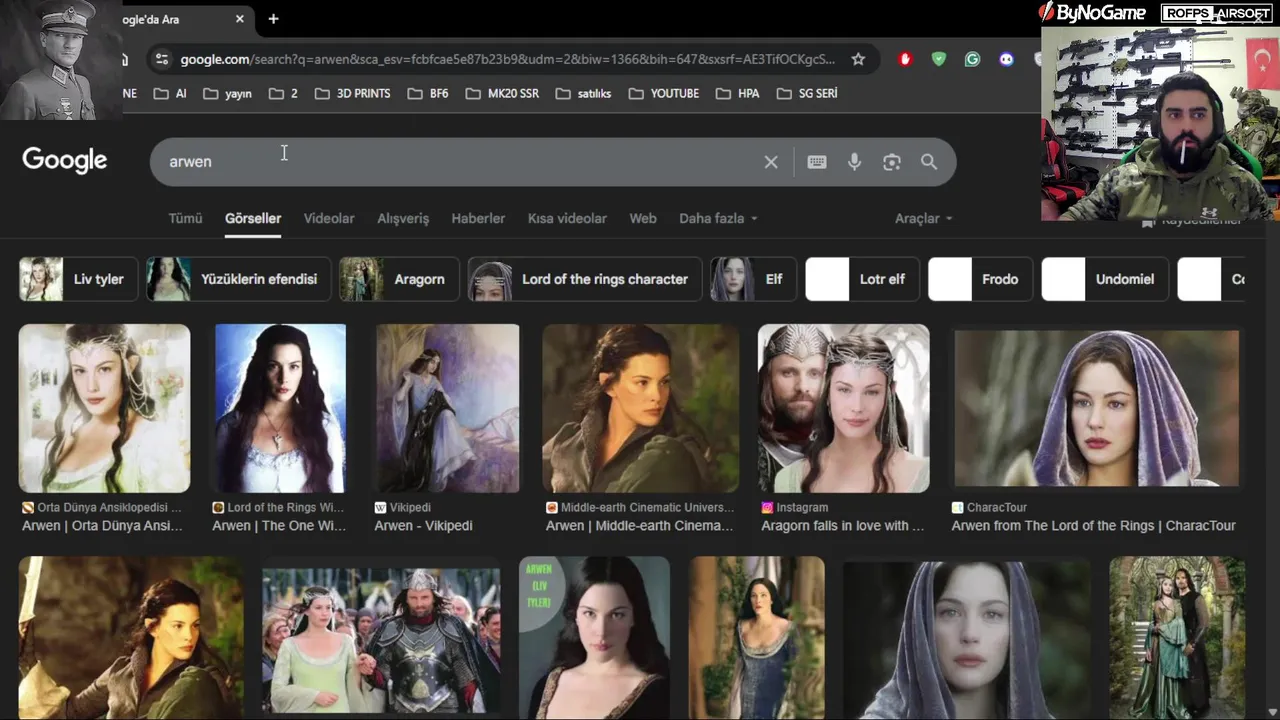This screenshot has width=1280, height=720.
Task: Expand the Araçlar tools dropdown
Action: (x=923, y=218)
